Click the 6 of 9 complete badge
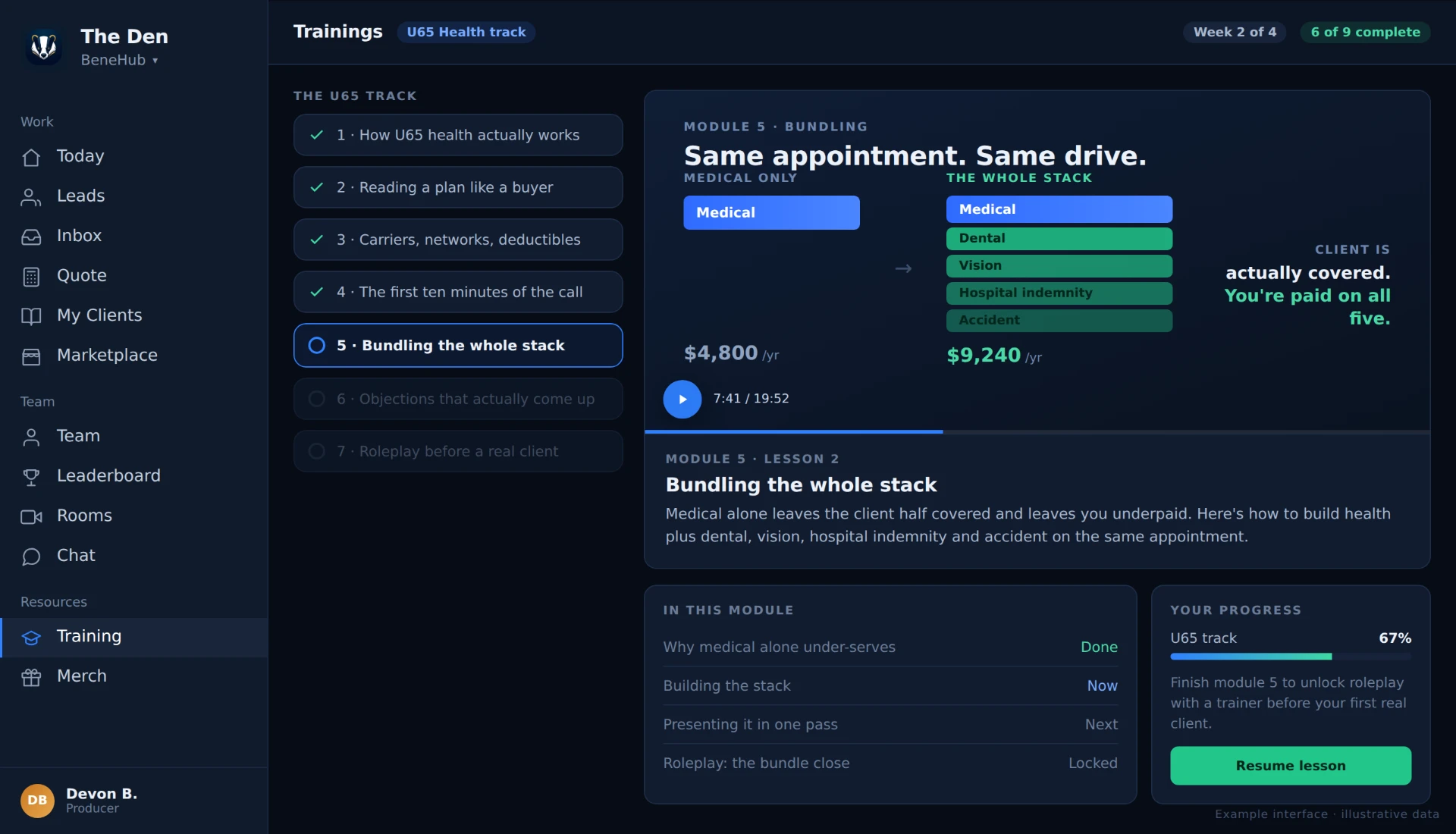This screenshot has height=834, width=1456. pyautogui.click(x=1365, y=32)
